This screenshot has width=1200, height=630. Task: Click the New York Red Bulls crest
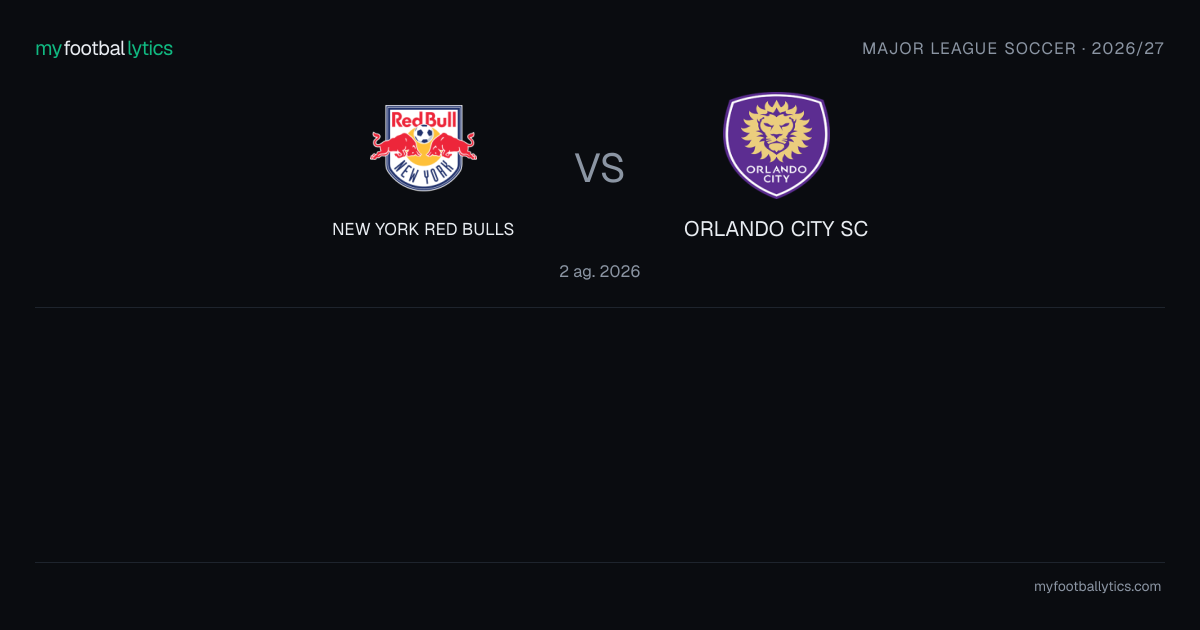[x=423, y=147]
